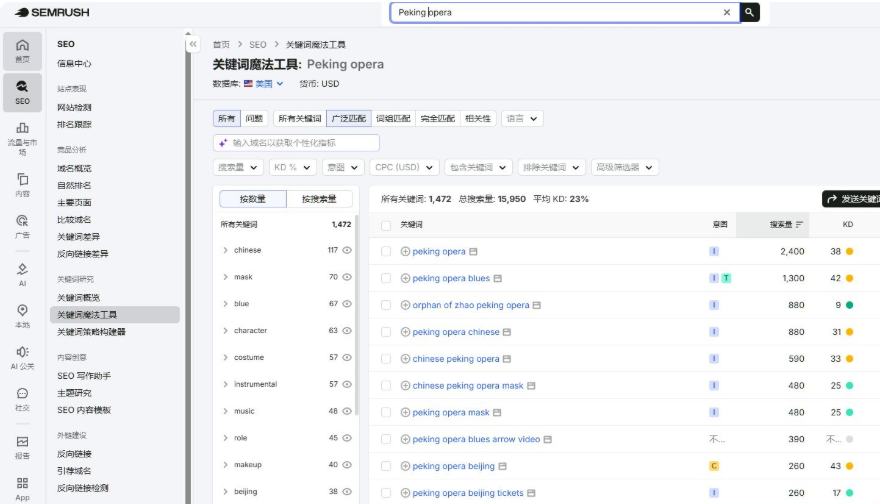Image resolution: width=880 pixels, height=504 pixels.
Task: Open the include keywords dropdown
Action: 478,167
